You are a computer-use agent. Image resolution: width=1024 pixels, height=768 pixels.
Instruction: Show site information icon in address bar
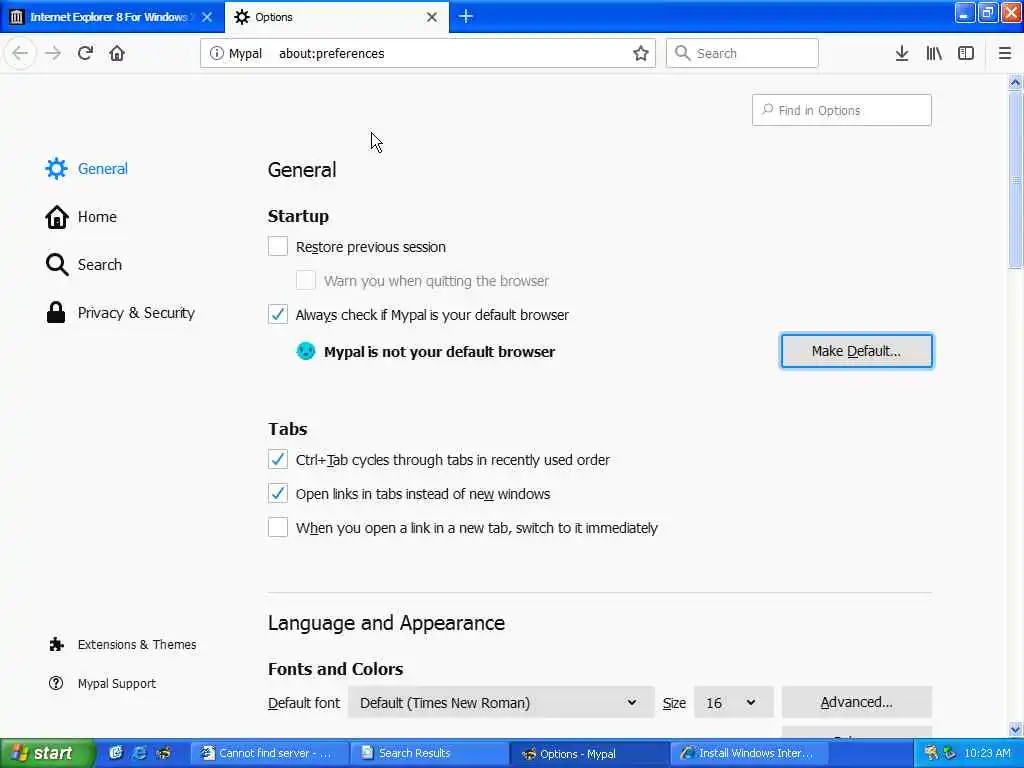coord(216,54)
